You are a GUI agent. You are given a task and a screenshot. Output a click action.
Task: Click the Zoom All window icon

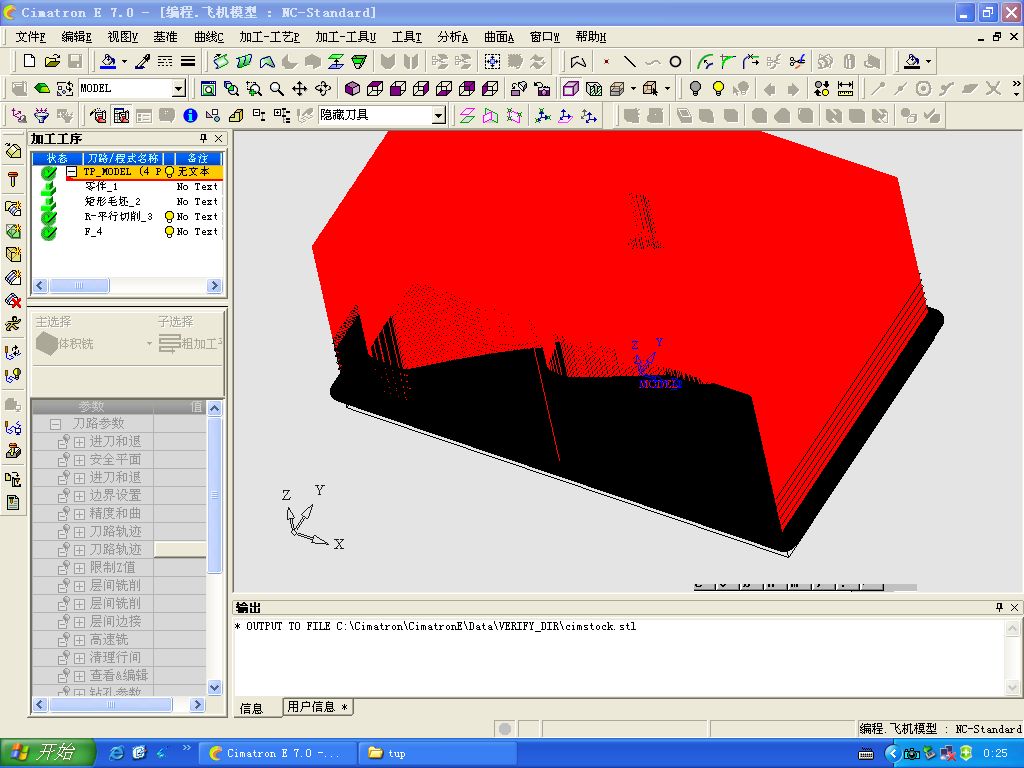pos(208,88)
